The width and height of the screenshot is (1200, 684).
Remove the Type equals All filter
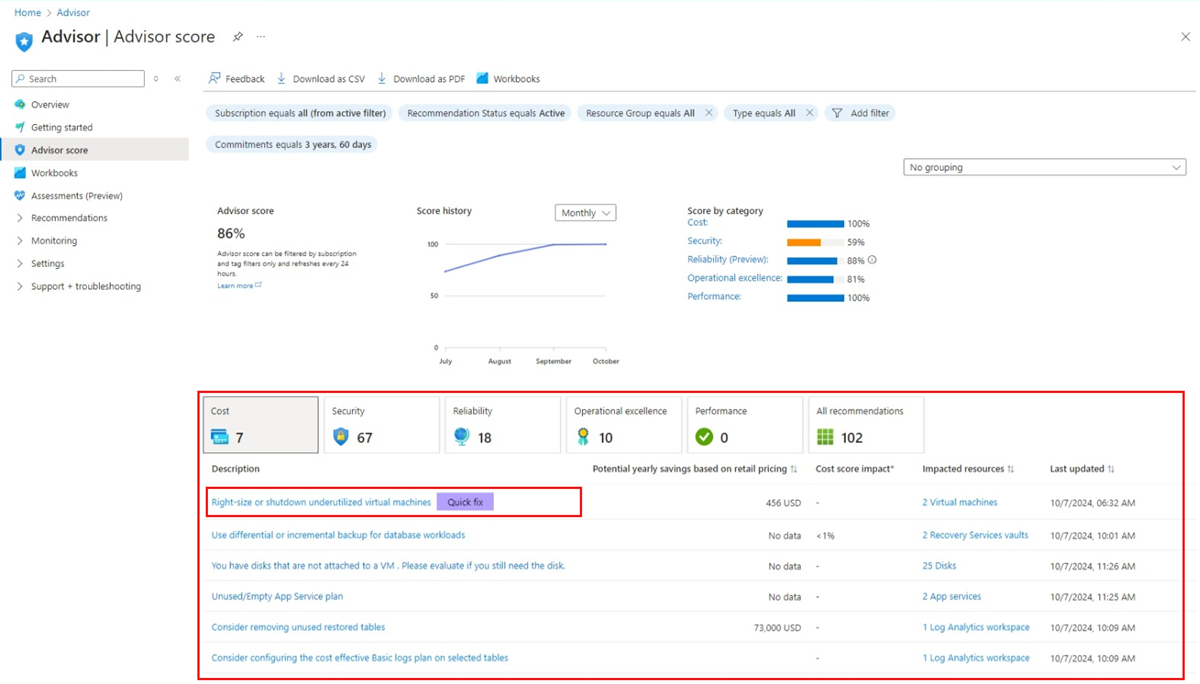tap(809, 112)
